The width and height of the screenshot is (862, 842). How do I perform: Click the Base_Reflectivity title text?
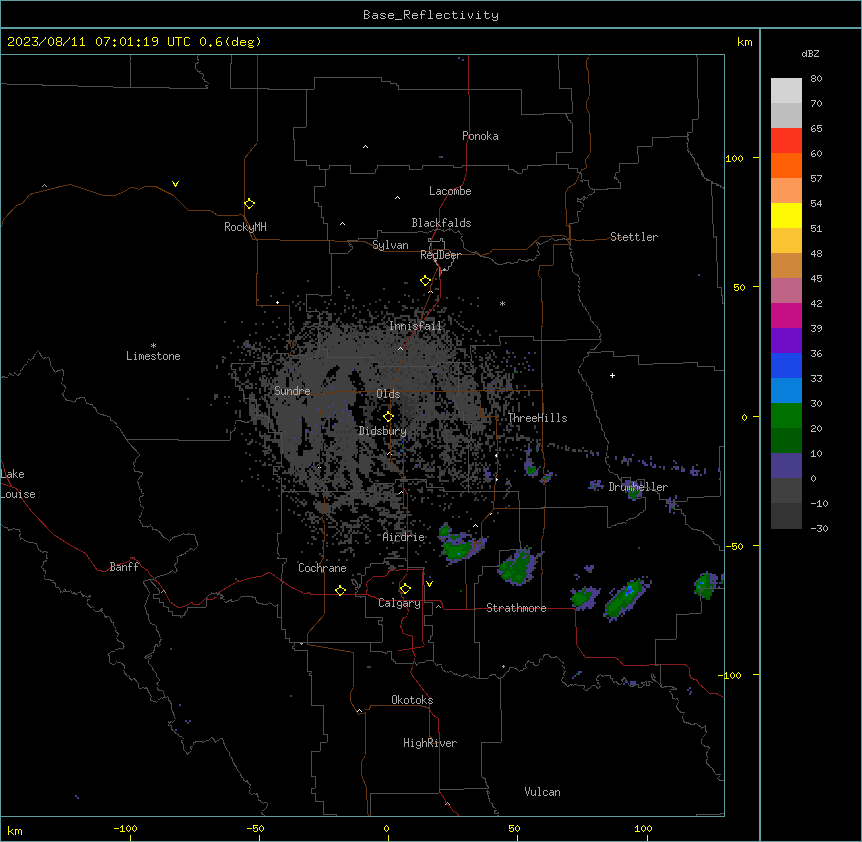pyautogui.click(x=431, y=15)
